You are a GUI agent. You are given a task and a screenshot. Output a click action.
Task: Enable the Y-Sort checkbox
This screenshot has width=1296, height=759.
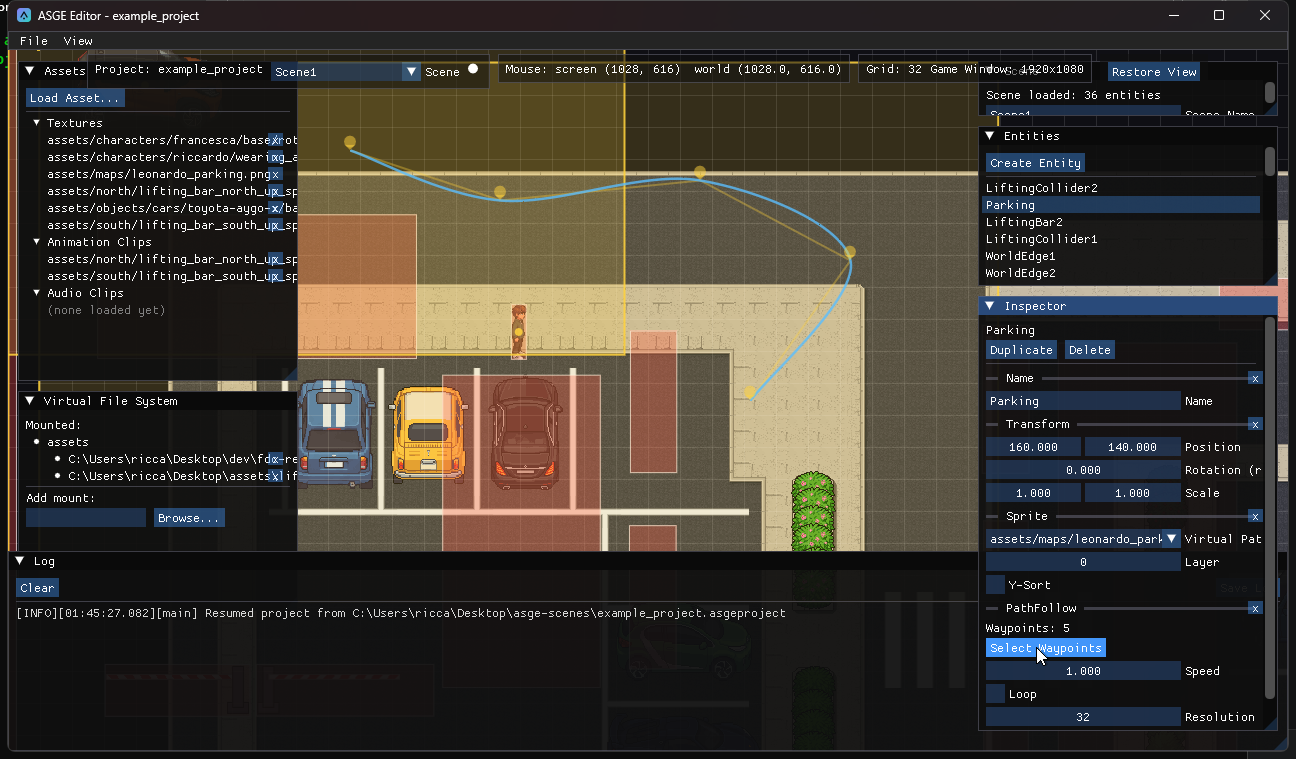click(995, 585)
